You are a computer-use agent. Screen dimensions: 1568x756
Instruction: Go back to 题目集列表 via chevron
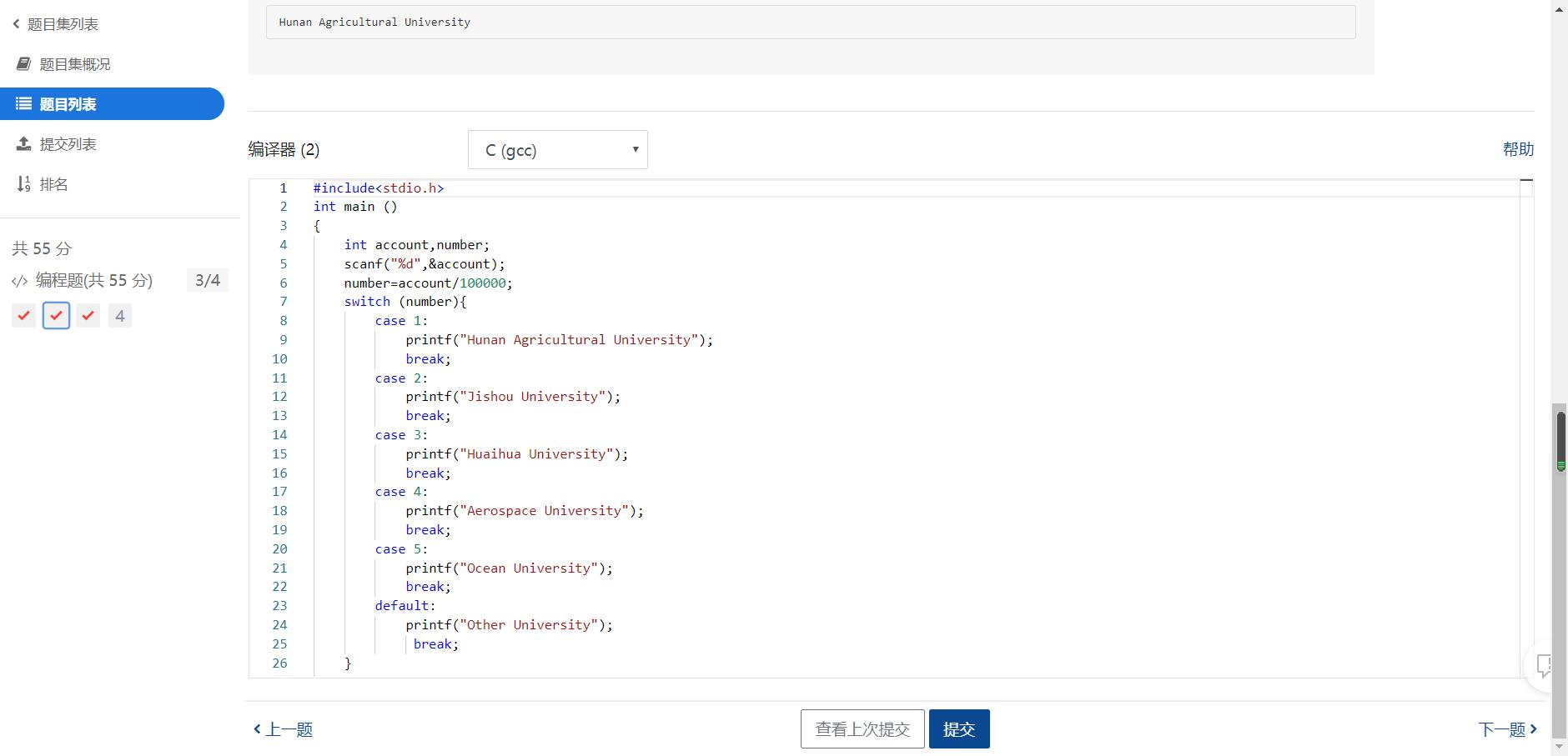[16, 24]
